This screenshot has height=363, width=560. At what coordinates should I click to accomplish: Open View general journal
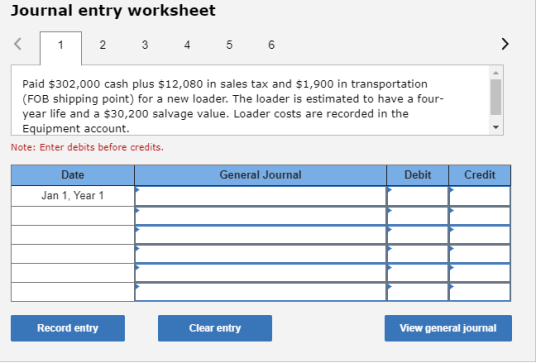[448, 328]
